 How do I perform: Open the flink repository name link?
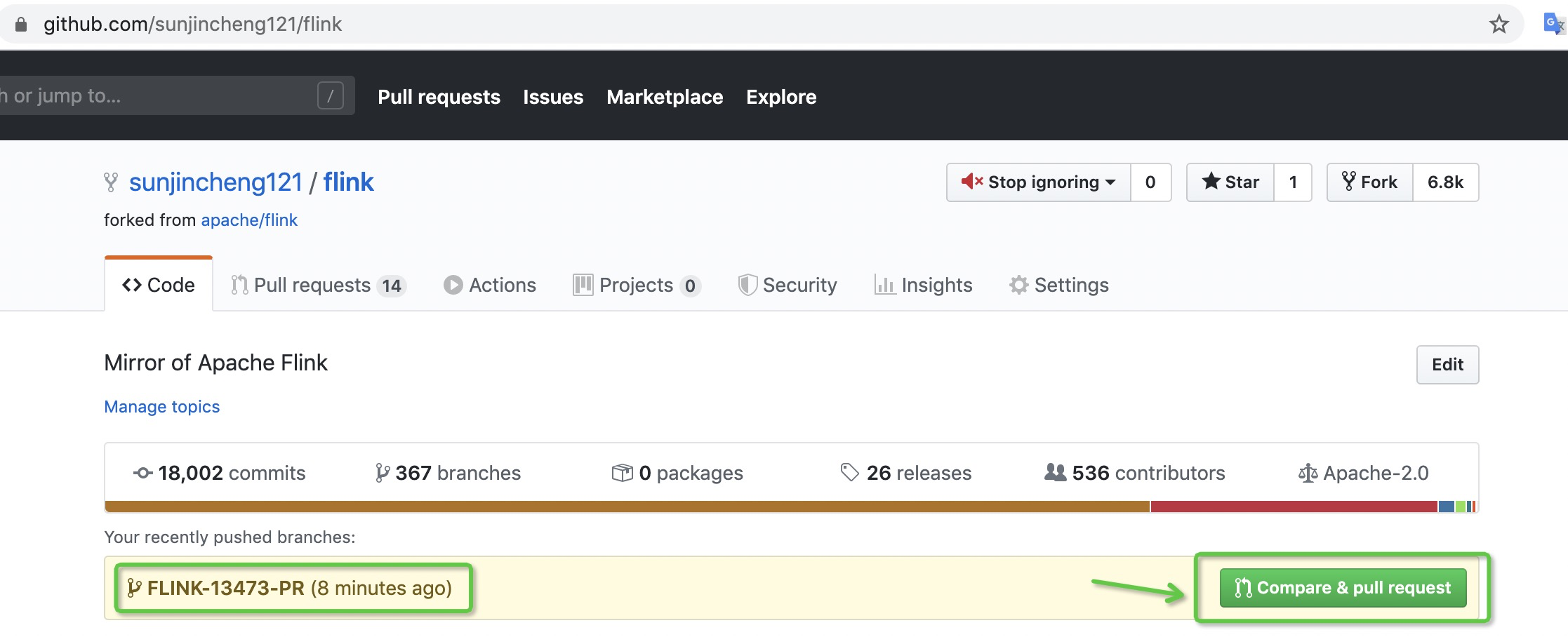349,182
